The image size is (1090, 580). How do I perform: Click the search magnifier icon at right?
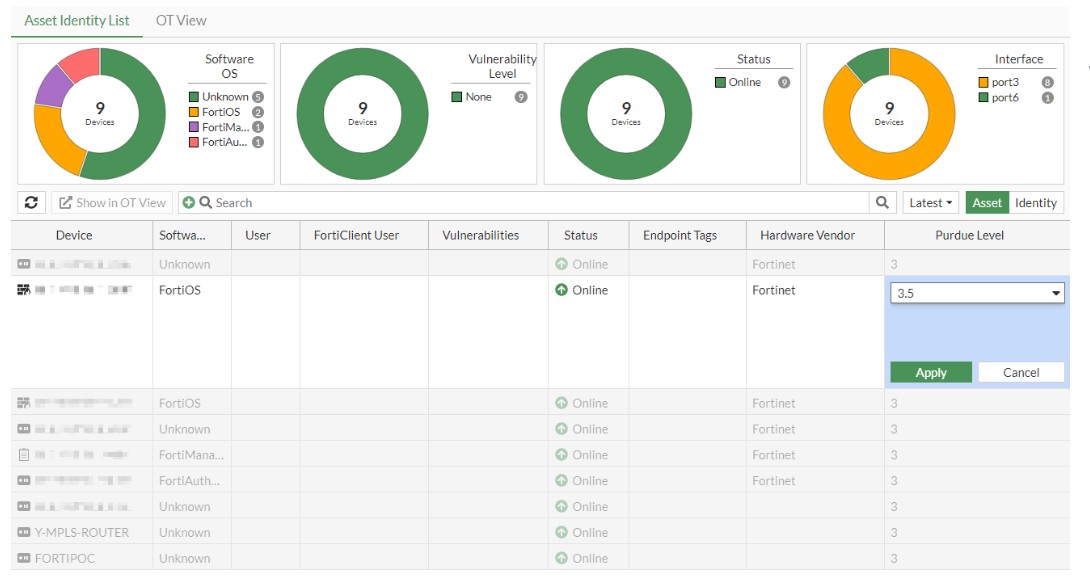(x=882, y=203)
